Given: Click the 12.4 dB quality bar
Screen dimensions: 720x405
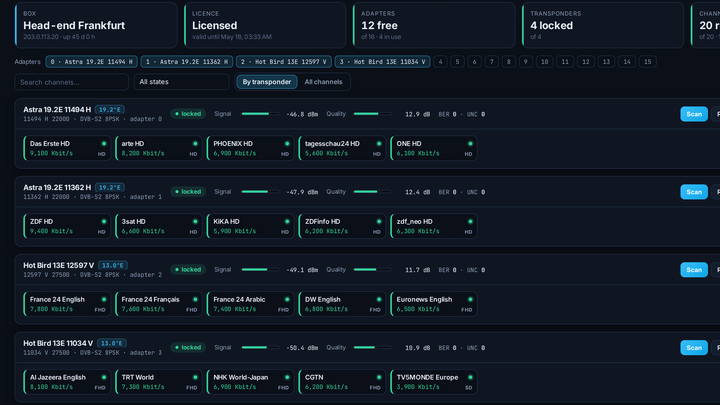Looking at the screenshot, I should pos(372,191).
